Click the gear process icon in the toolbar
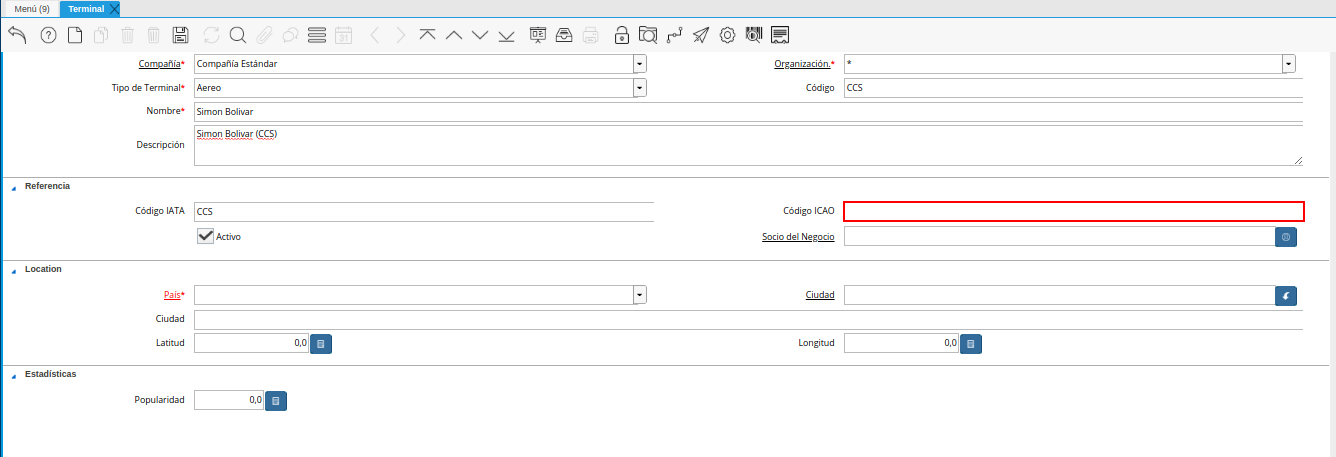1336x457 pixels. click(727, 35)
